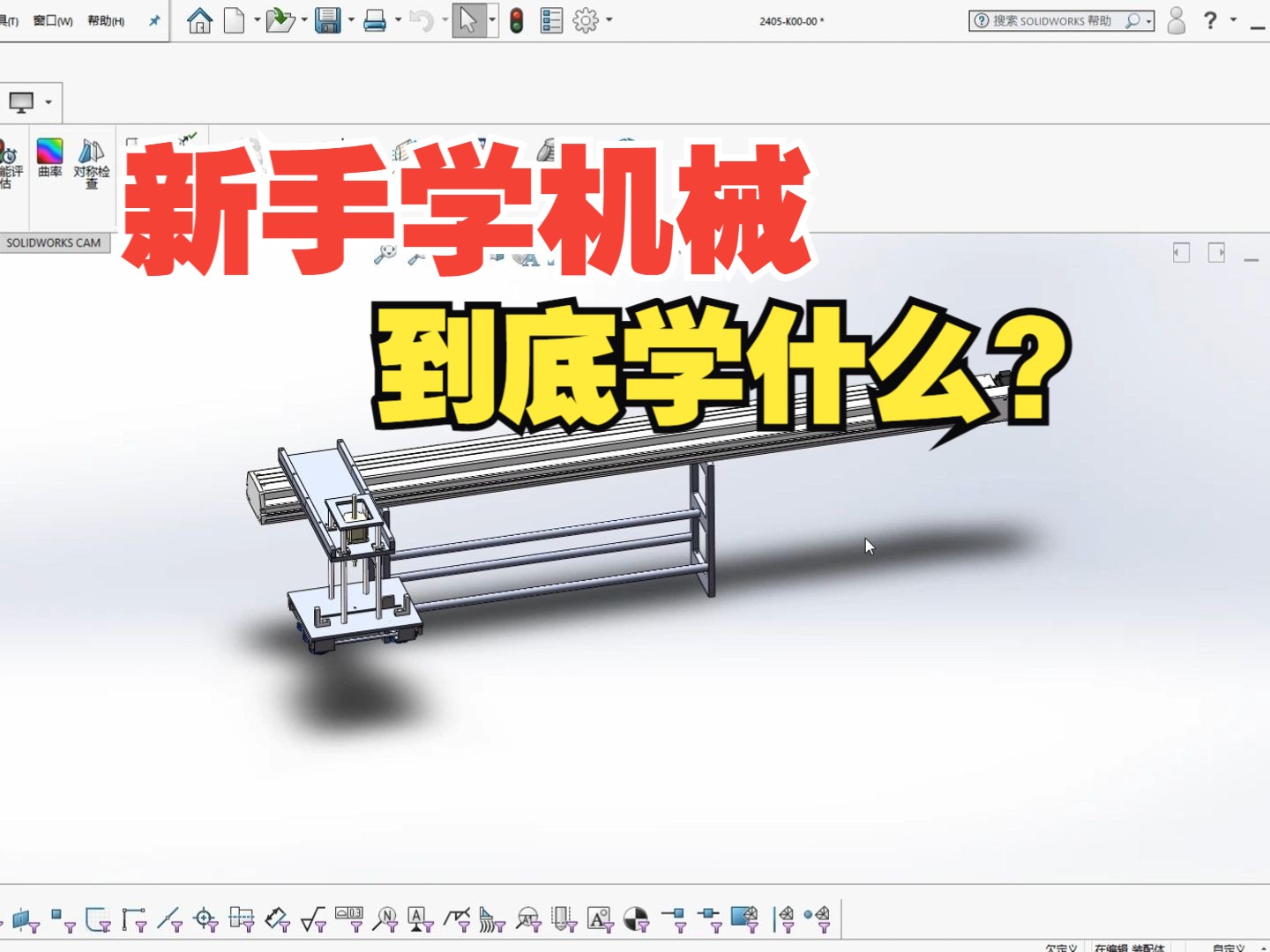The height and width of the screenshot is (952, 1270).
Task: Enable the dowel pin symbol filter
Action: coord(637,920)
